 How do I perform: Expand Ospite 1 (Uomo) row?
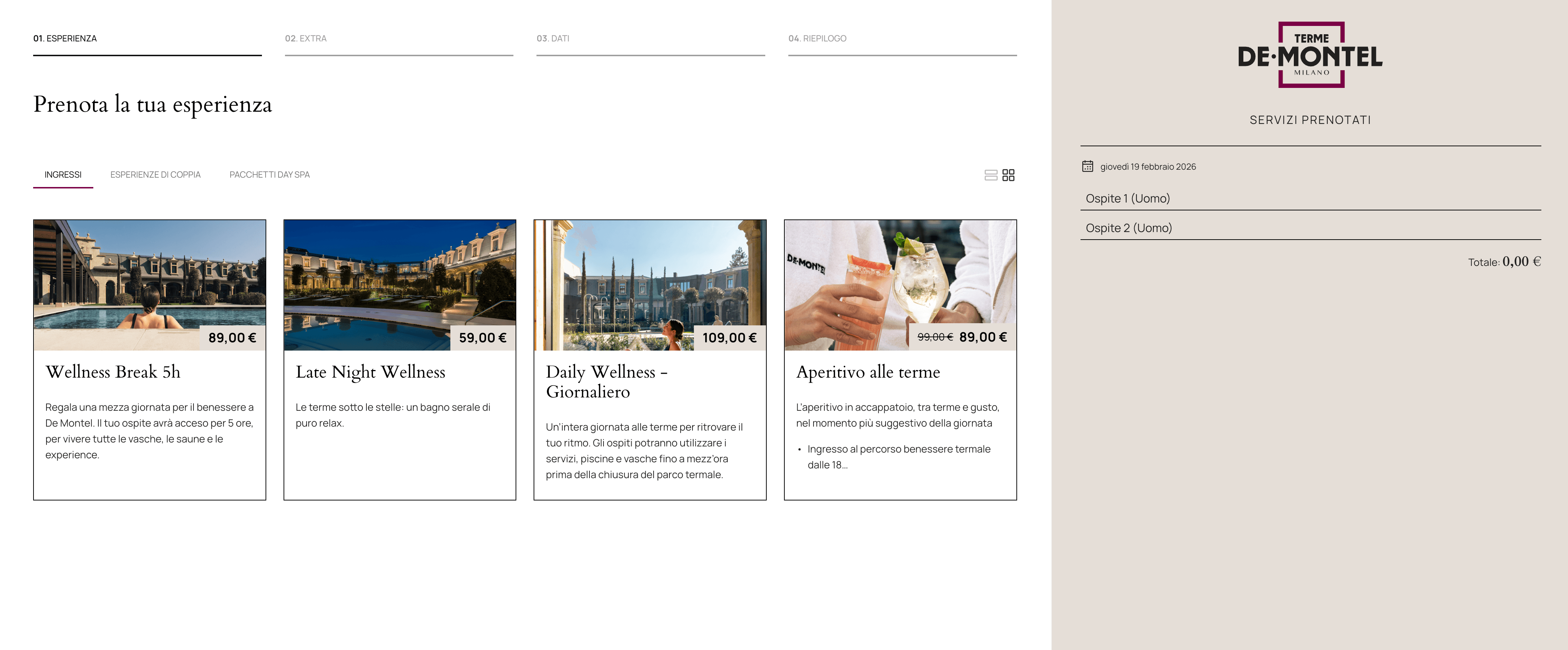[x=1127, y=199]
